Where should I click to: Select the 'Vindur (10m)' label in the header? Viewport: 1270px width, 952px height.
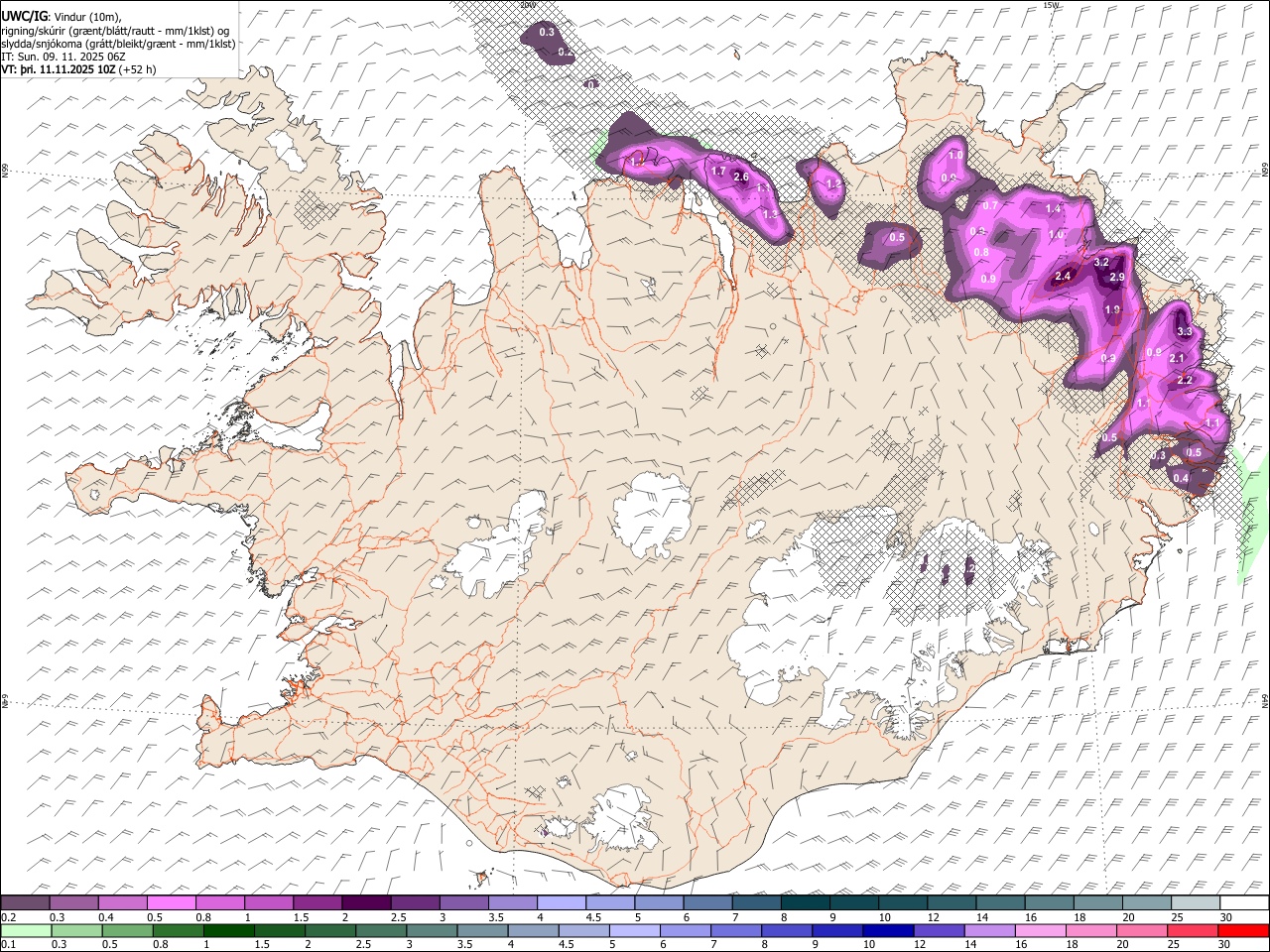coord(87,17)
